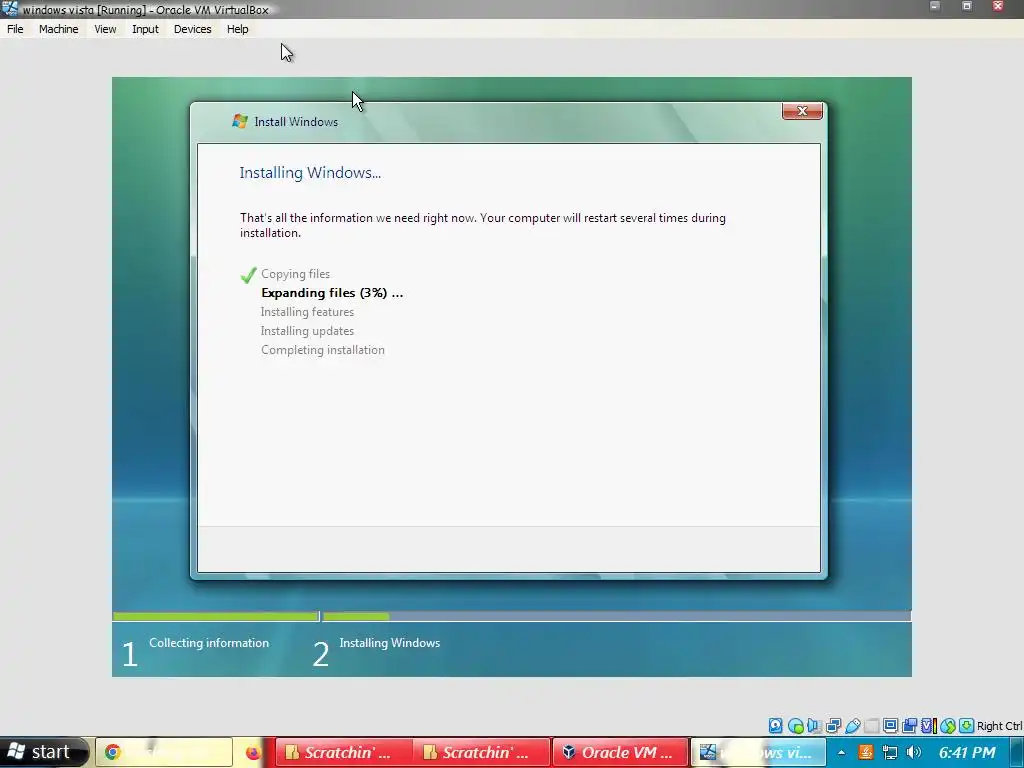Open the Scratchin' taskbar button beside Oracle VM
Screen dimensions: 1024x768
coord(481,752)
